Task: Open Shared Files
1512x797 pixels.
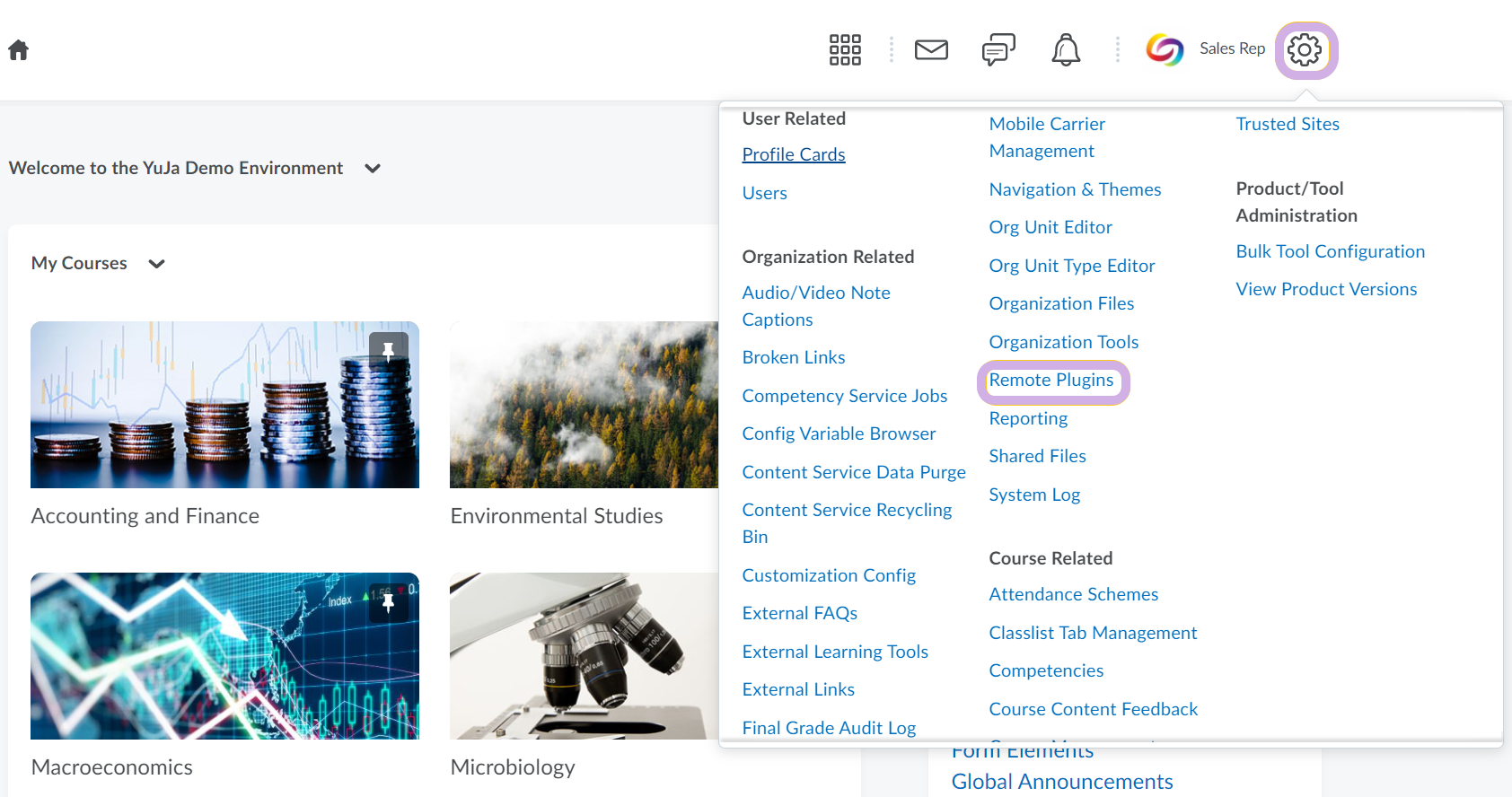Action: 1037,456
